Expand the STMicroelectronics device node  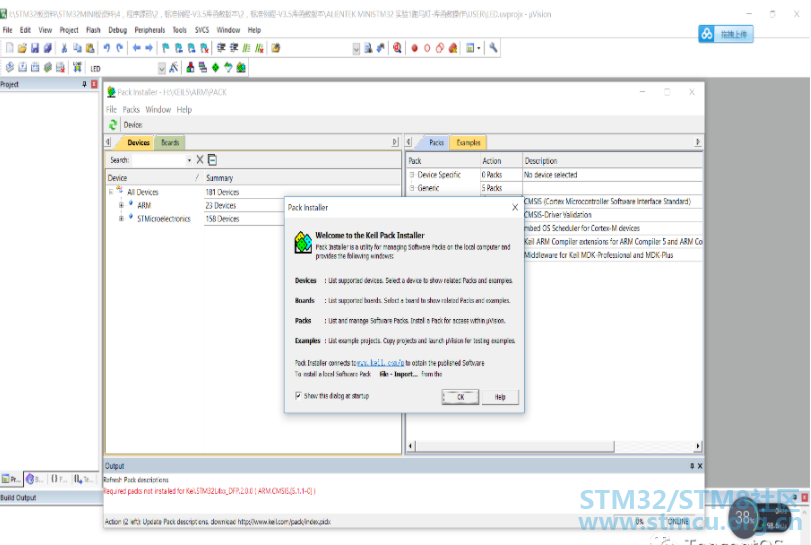121,219
